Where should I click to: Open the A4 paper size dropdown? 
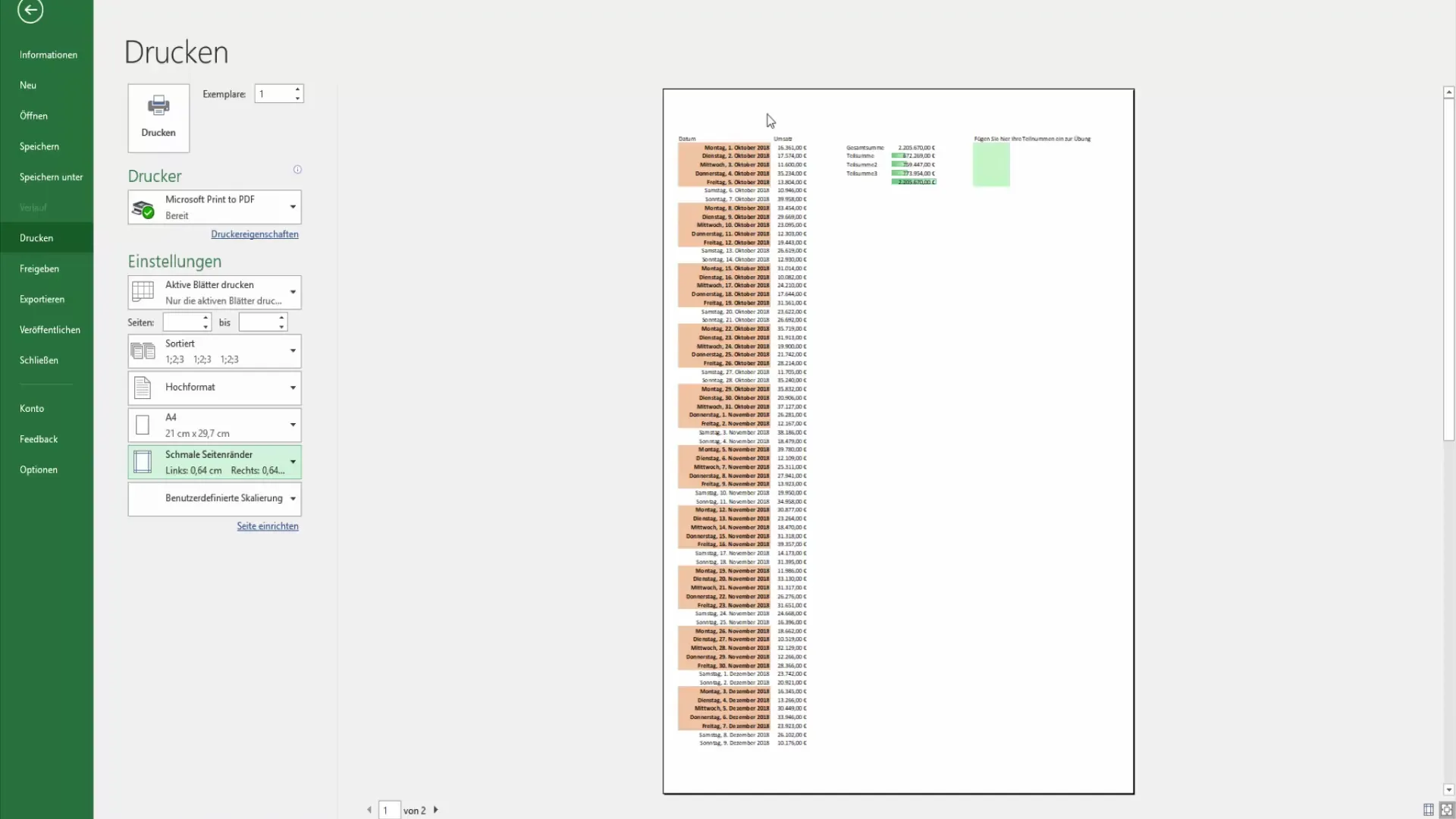tap(293, 425)
